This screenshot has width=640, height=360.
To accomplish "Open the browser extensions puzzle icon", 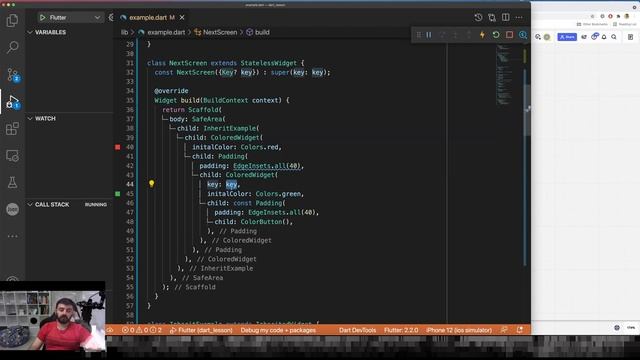I will 618,16.
